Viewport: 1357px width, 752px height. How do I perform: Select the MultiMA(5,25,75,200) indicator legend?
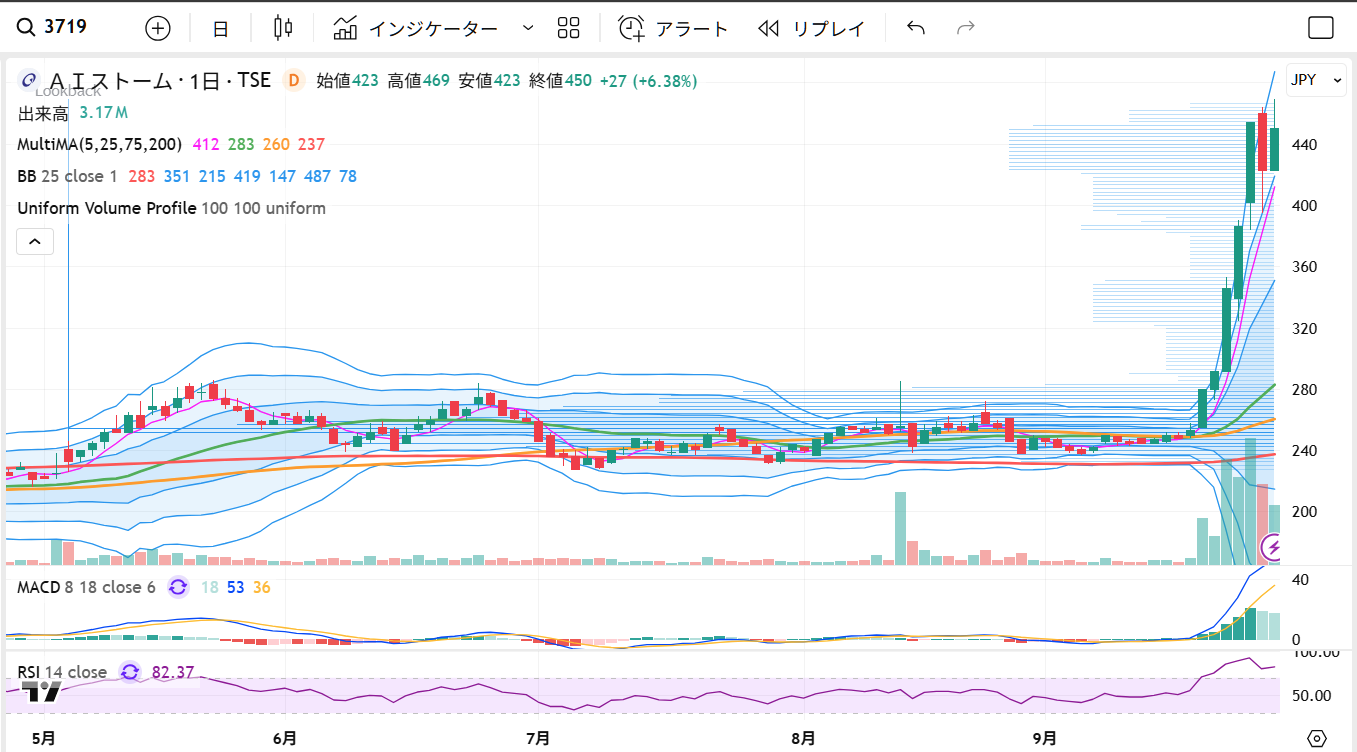(x=99, y=145)
